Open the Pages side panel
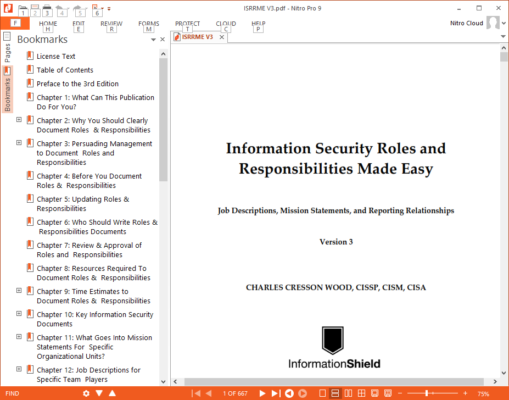Screen dimensions: 509x400 click(7, 48)
